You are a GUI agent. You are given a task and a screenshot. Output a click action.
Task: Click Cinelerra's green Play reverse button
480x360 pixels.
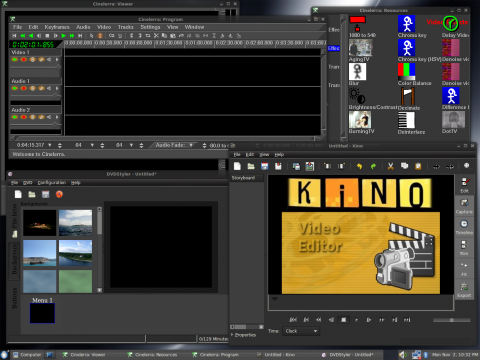(x=31, y=35)
